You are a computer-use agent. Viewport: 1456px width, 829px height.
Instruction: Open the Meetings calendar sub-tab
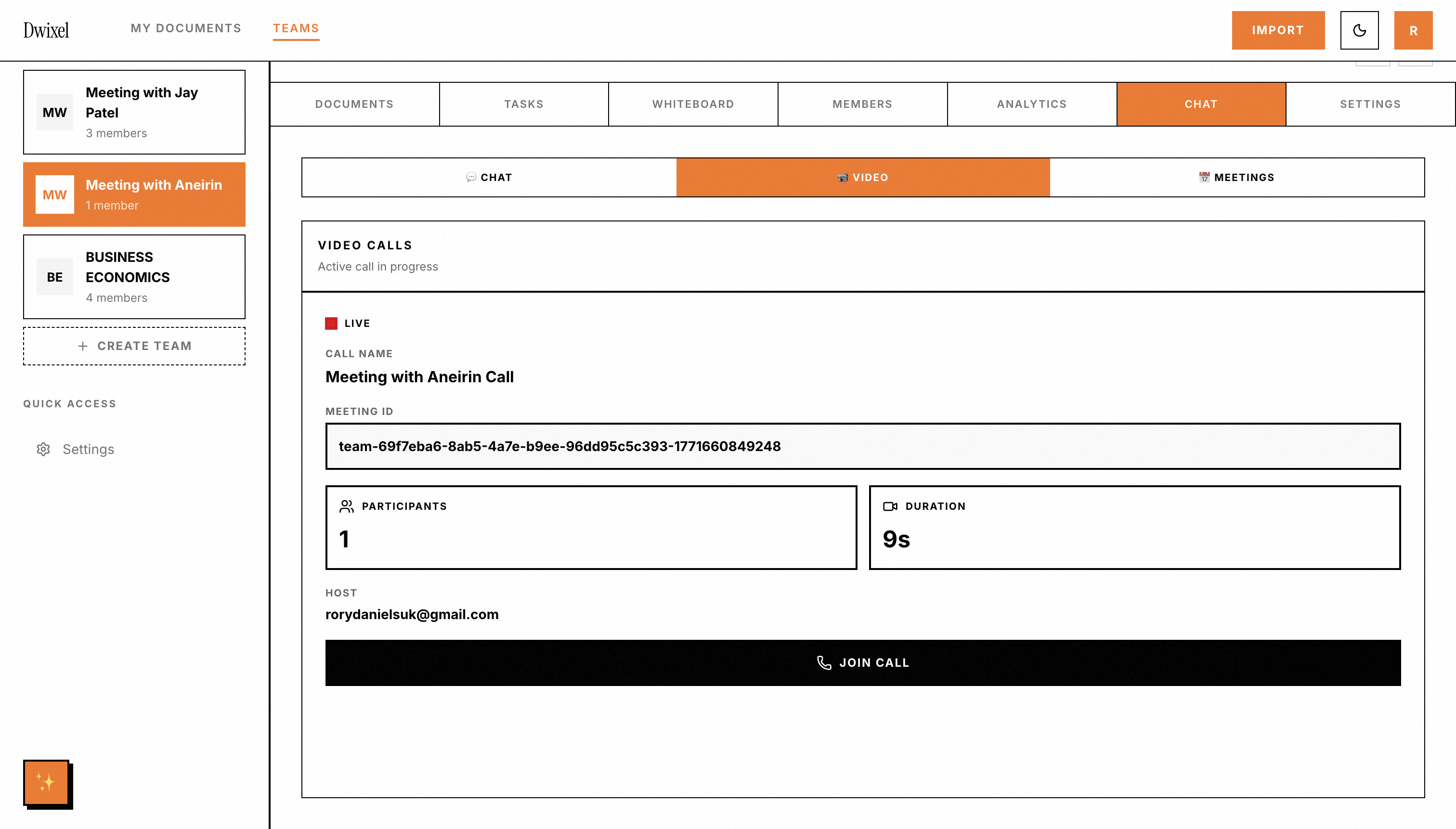pyautogui.click(x=1237, y=178)
